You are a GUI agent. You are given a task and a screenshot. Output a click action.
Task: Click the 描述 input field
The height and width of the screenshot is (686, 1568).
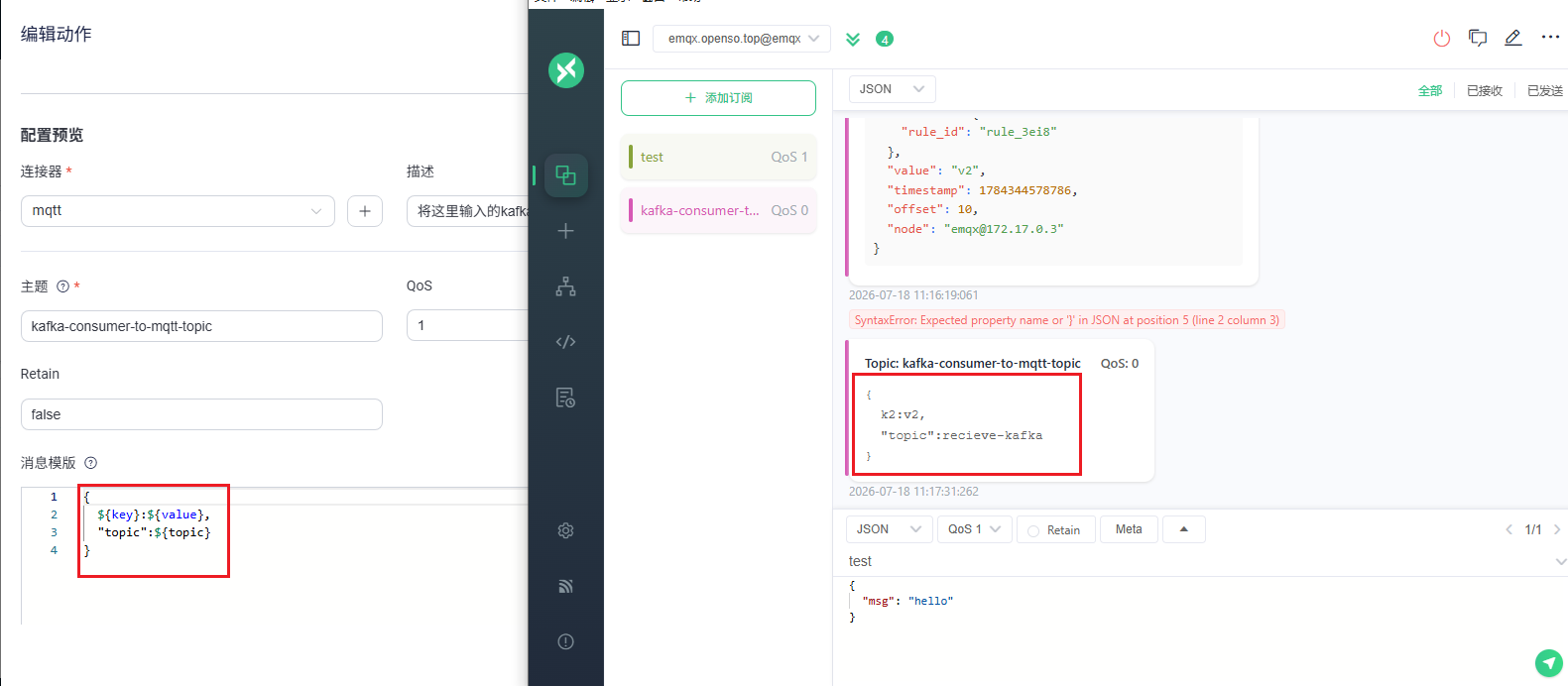467,211
